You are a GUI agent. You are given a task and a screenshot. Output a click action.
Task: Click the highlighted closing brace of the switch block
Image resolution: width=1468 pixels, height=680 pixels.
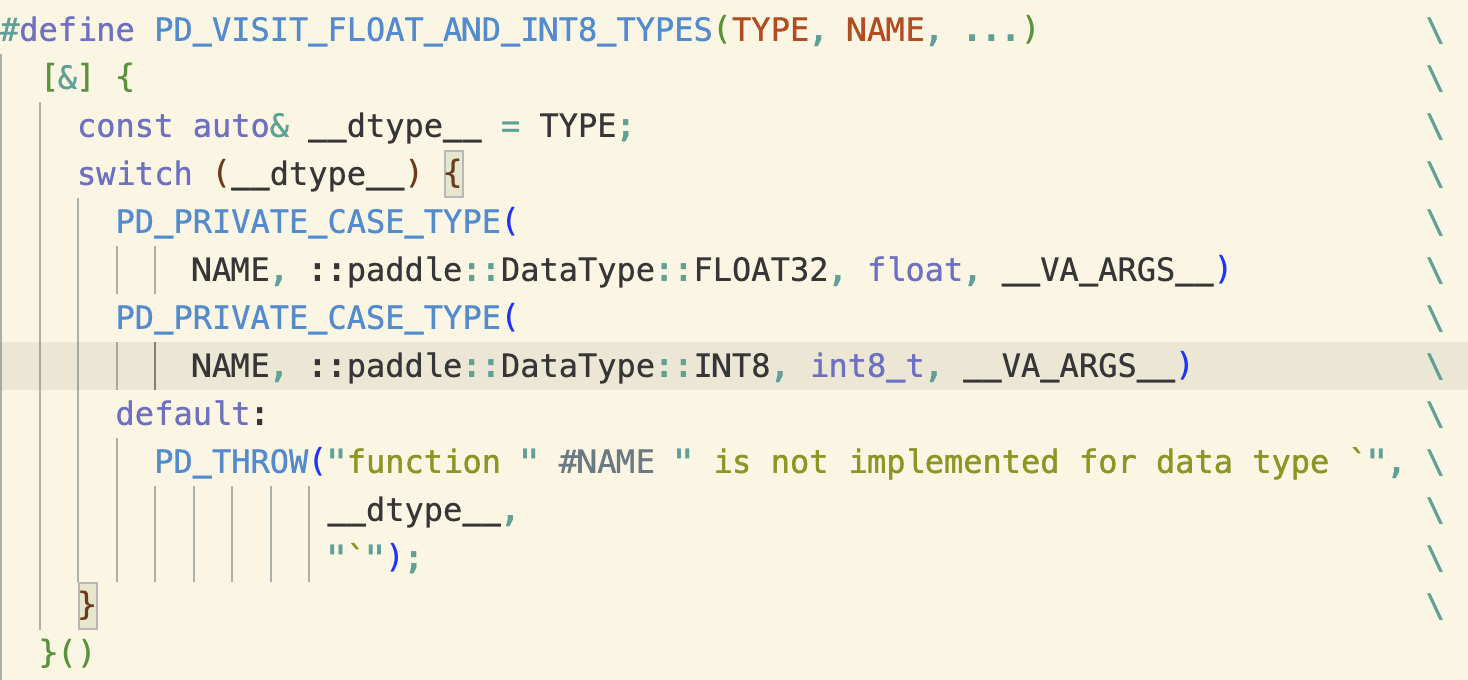click(x=87, y=605)
